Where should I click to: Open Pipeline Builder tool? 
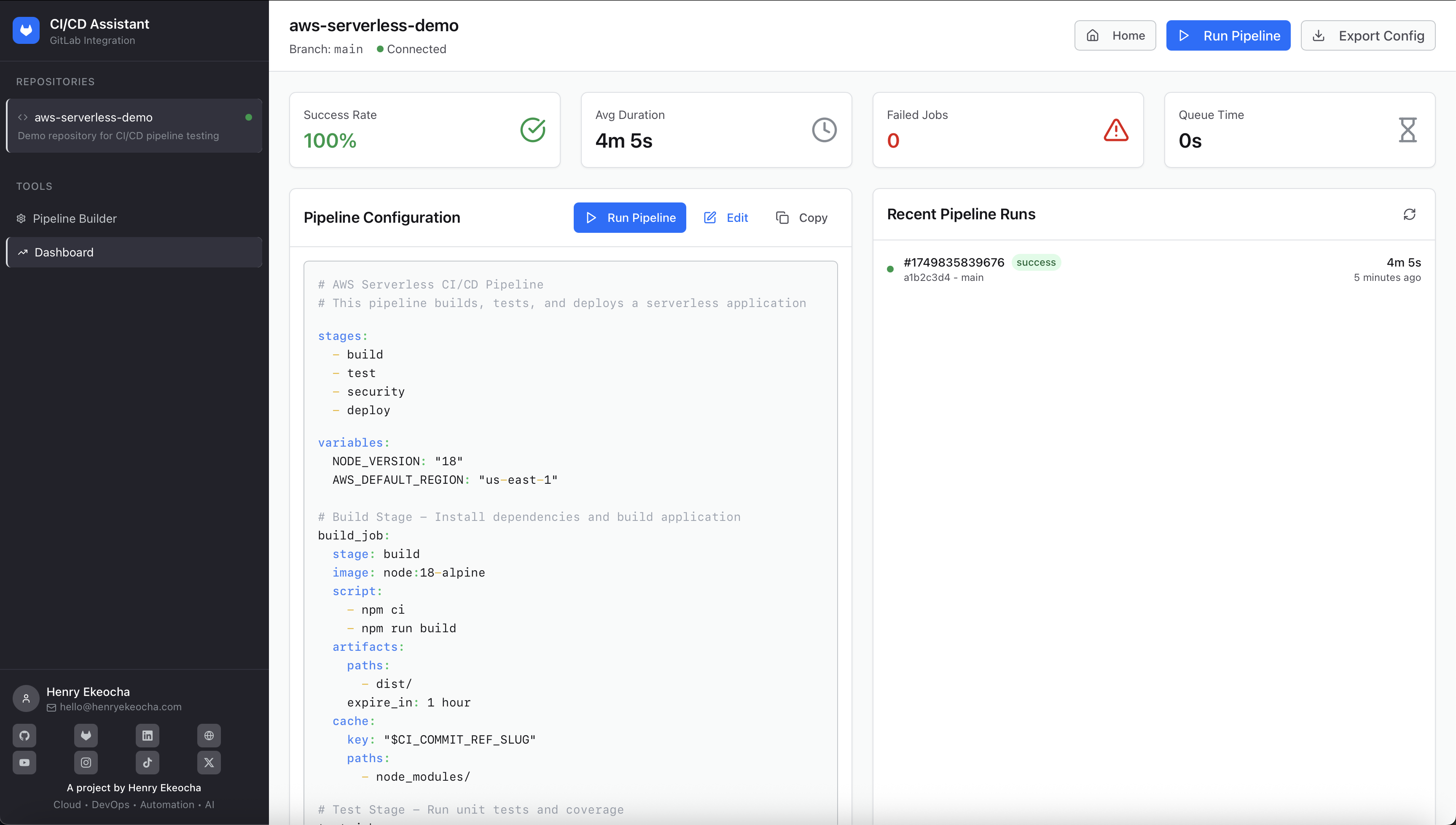[x=75, y=219]
